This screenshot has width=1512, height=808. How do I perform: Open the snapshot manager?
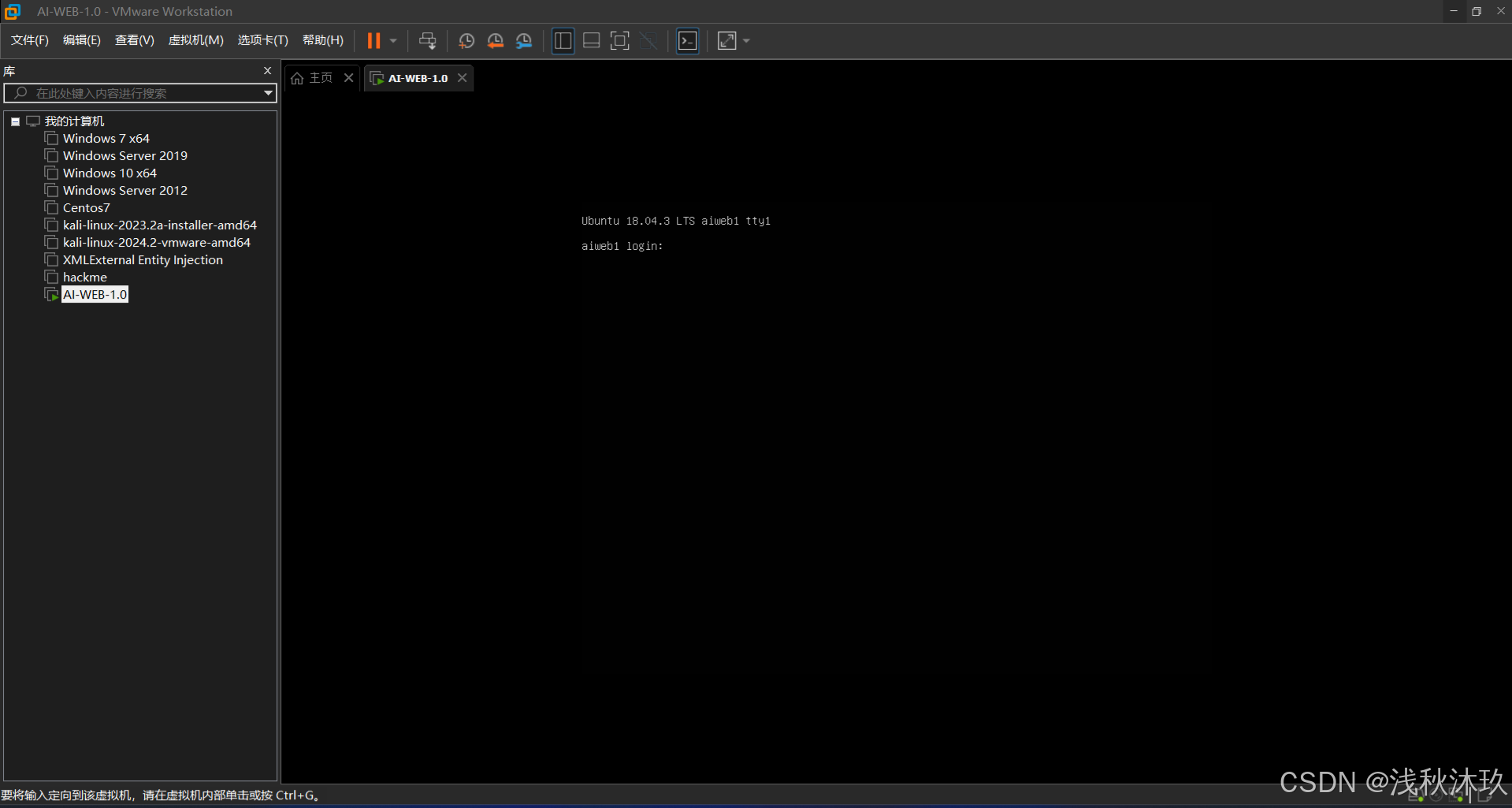(x=524, y=41)
